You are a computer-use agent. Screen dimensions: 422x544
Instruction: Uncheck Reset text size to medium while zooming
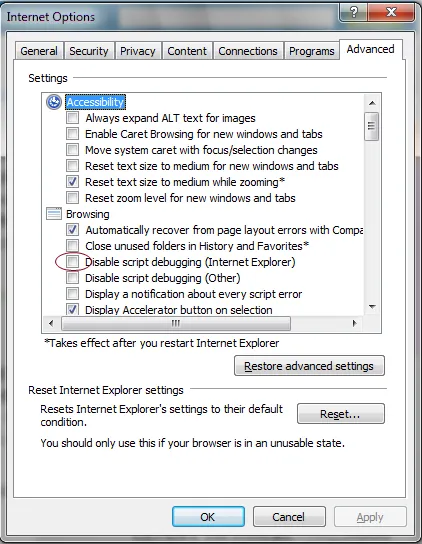click(x=73, y=182)
